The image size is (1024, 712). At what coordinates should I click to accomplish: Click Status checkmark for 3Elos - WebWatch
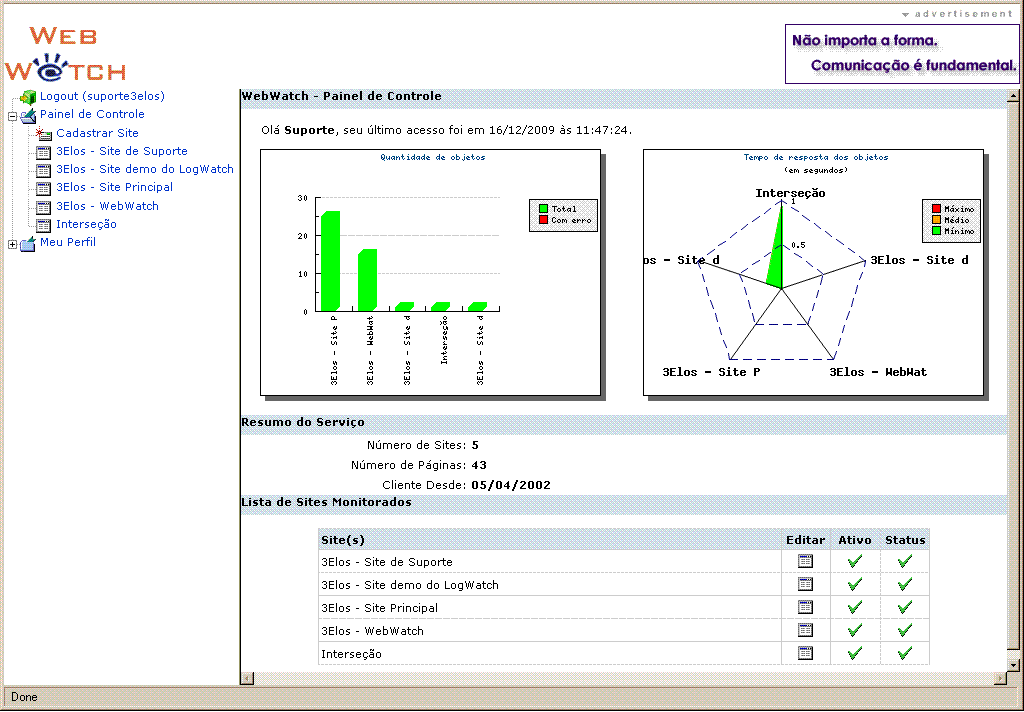point(905,631)
